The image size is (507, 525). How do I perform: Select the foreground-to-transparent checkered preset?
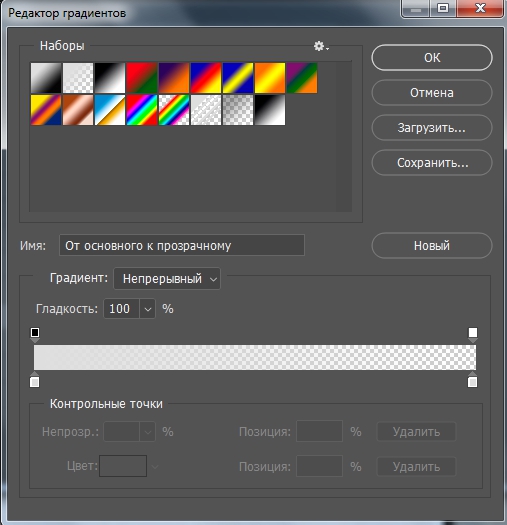tap(78, 78)
